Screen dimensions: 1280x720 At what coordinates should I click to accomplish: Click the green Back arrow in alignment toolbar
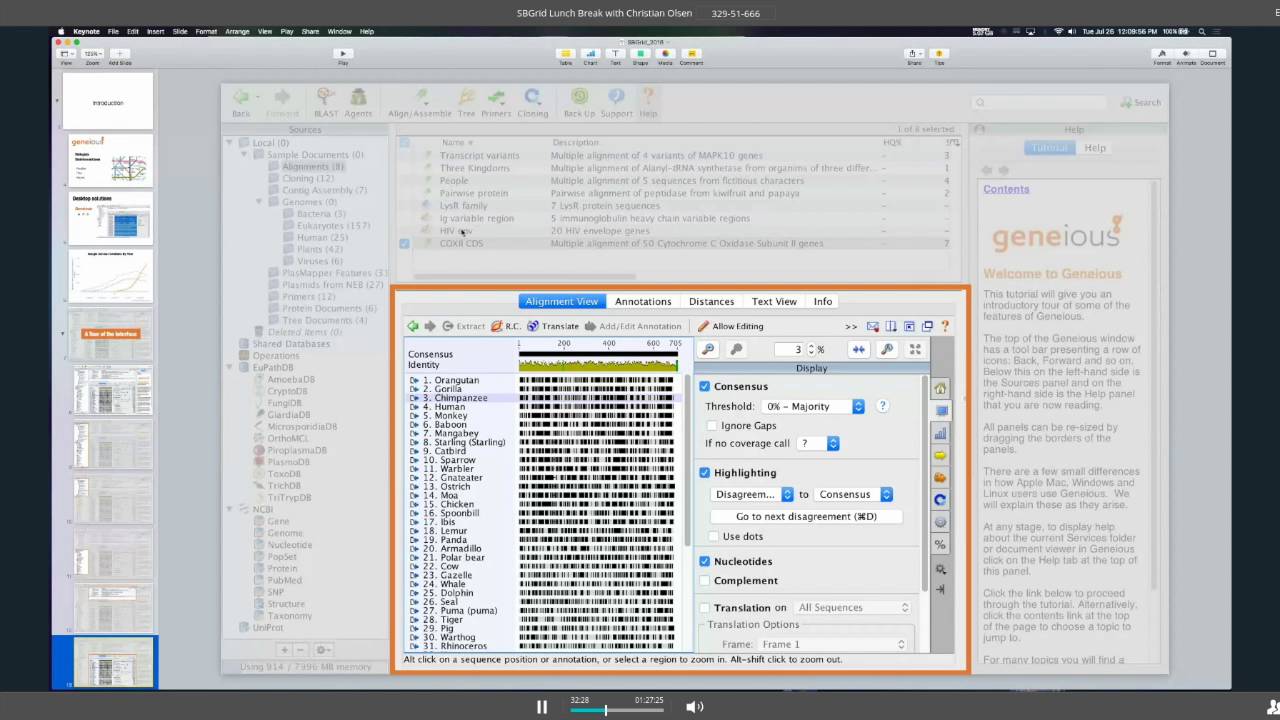click(x=413, y=326)
